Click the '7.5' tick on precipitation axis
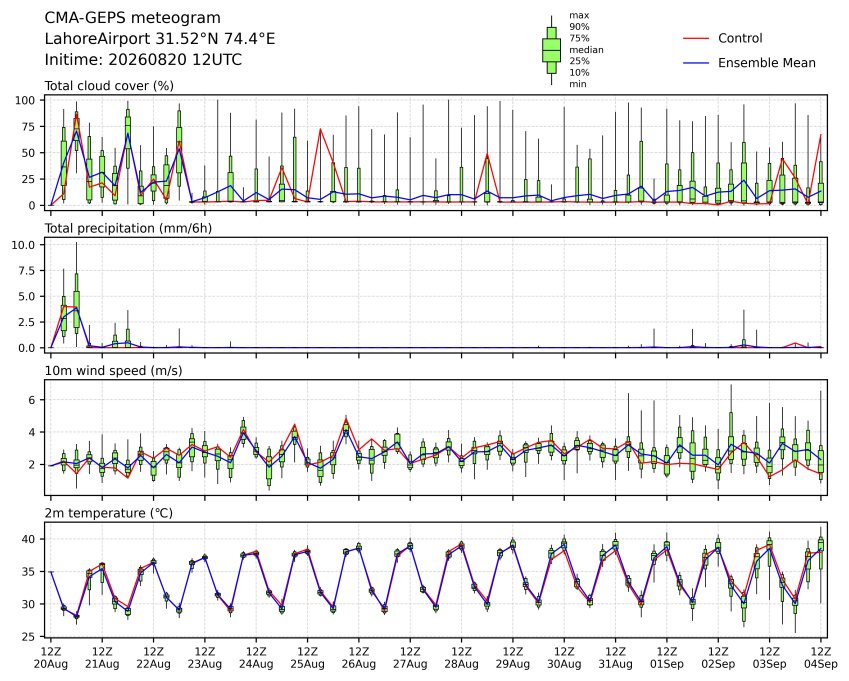This screenshot has height=681, width=849. pyautogui.click(x=27, y=271)
